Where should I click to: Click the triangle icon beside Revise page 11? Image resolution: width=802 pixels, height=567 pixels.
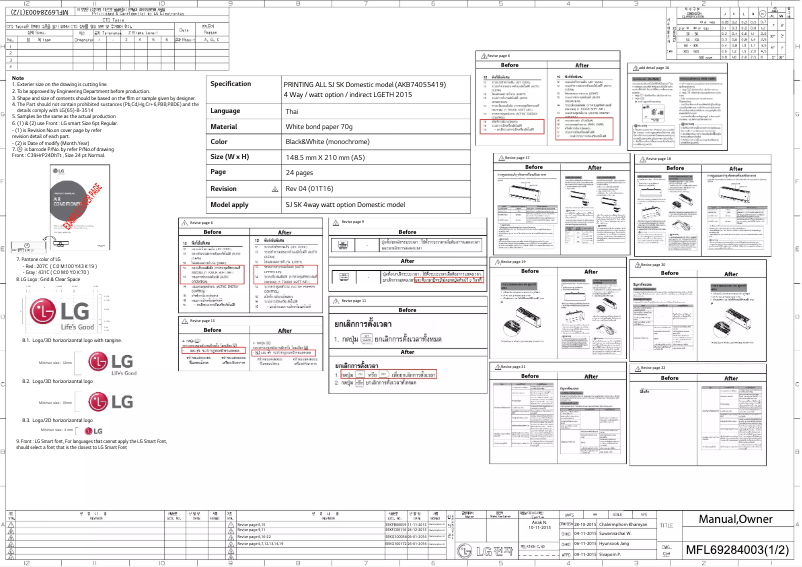tap(334, 300)
